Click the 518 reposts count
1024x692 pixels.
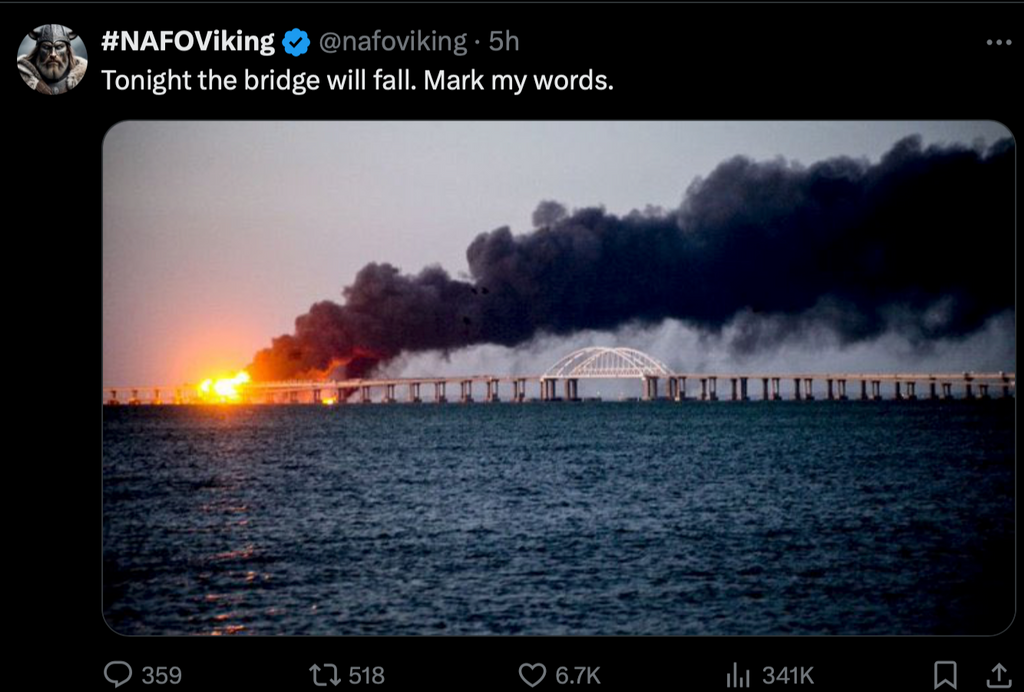[365, 675]
